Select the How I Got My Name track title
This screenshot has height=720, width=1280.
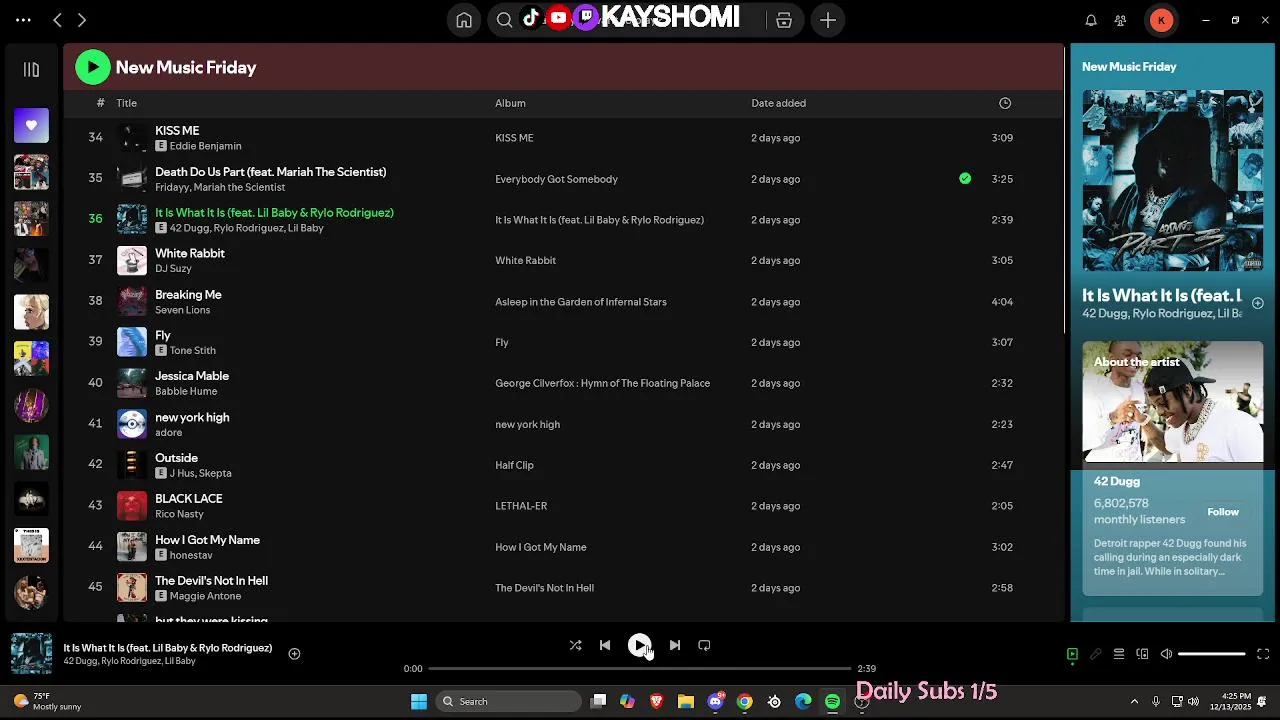(207, 540)
